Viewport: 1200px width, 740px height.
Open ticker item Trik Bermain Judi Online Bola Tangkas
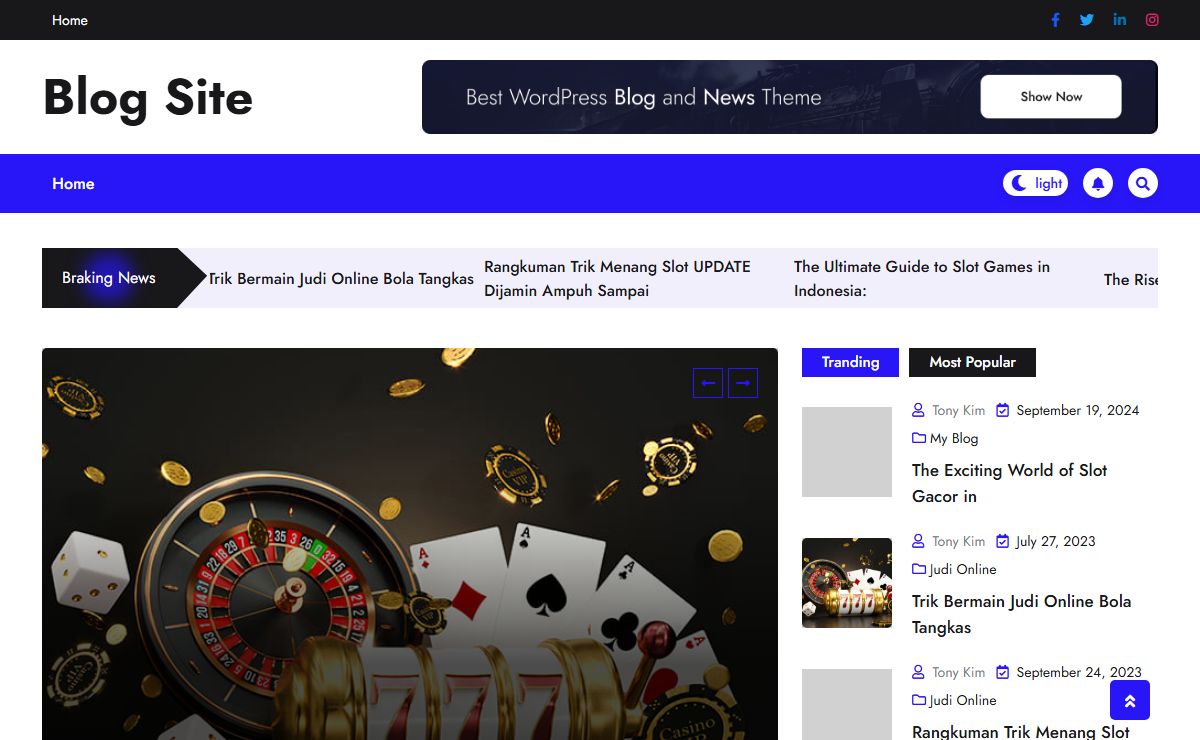(x=341, y=278)
